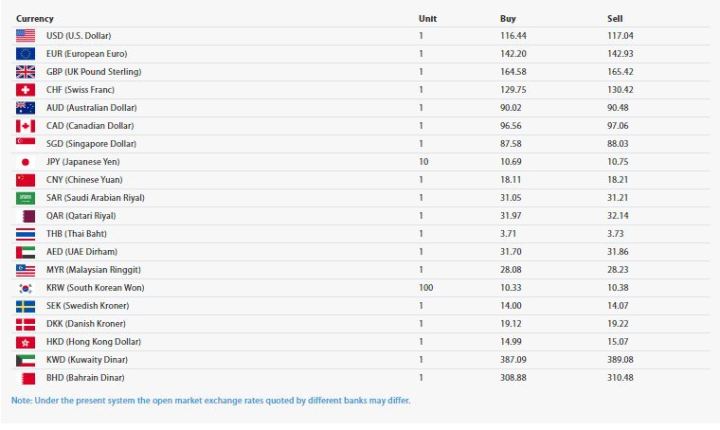This screenshot has width=720, height=430.
Task: Click the BHD (Bahrain Dinar) label
Action: 85,378
